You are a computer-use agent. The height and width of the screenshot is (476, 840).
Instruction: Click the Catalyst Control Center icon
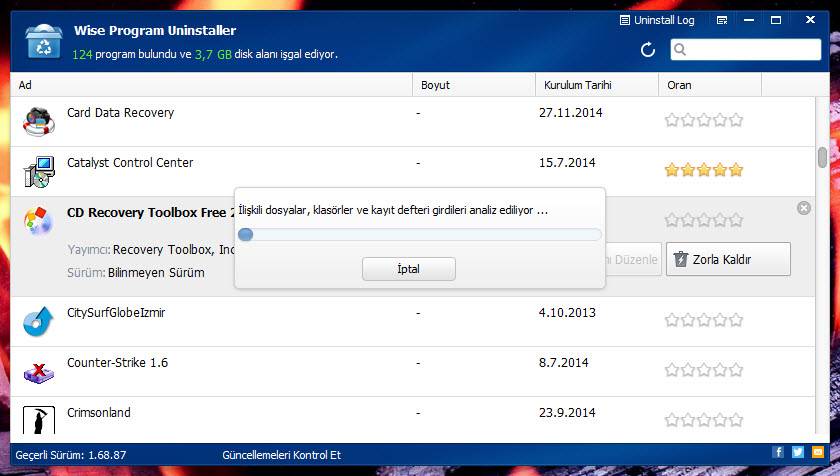click(38, 171)
